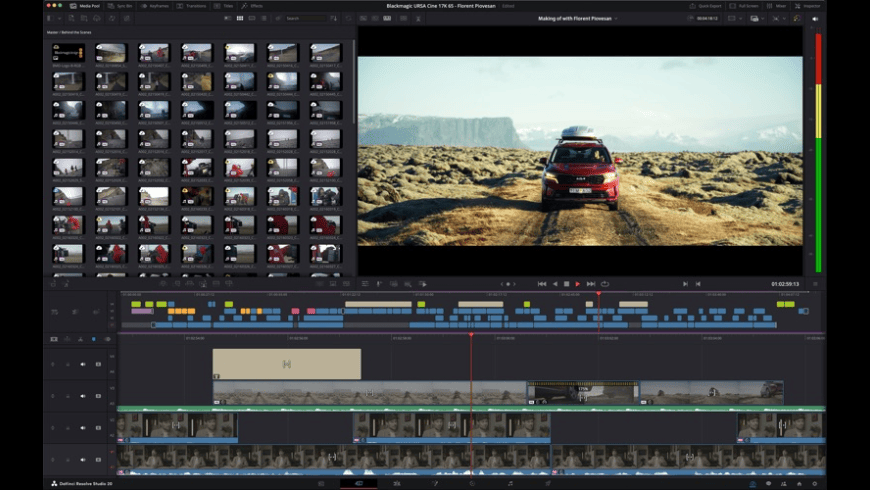Open the Transitions panel
This screenshot has width=870, height=490.
point(191,6)
